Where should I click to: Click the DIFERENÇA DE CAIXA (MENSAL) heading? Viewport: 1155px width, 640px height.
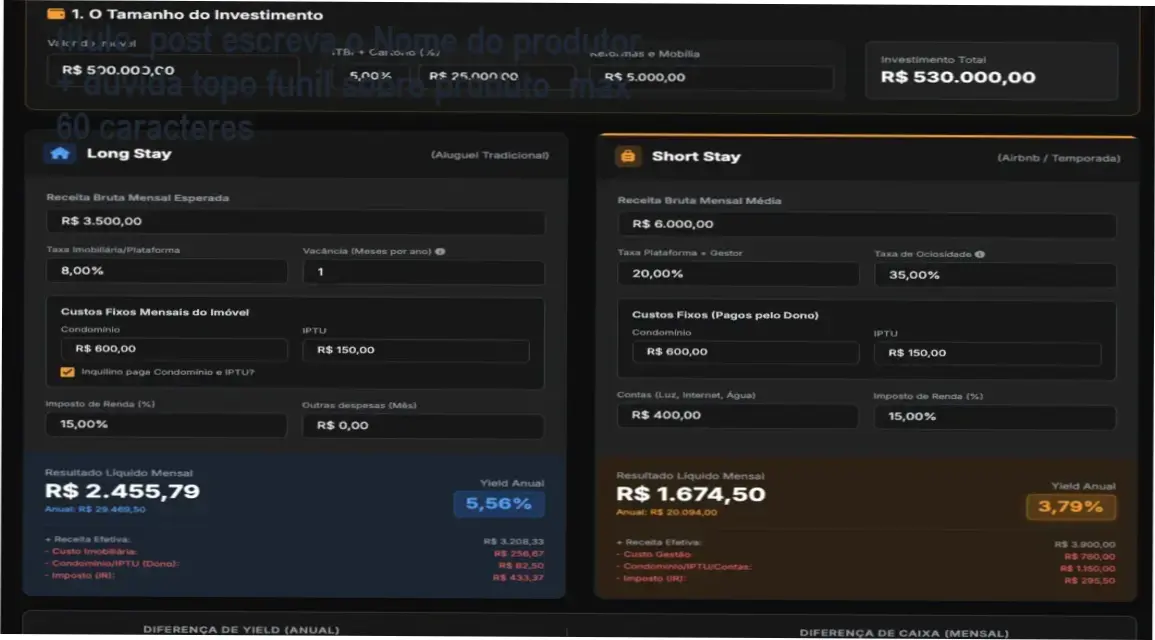(x=904, y=633)
